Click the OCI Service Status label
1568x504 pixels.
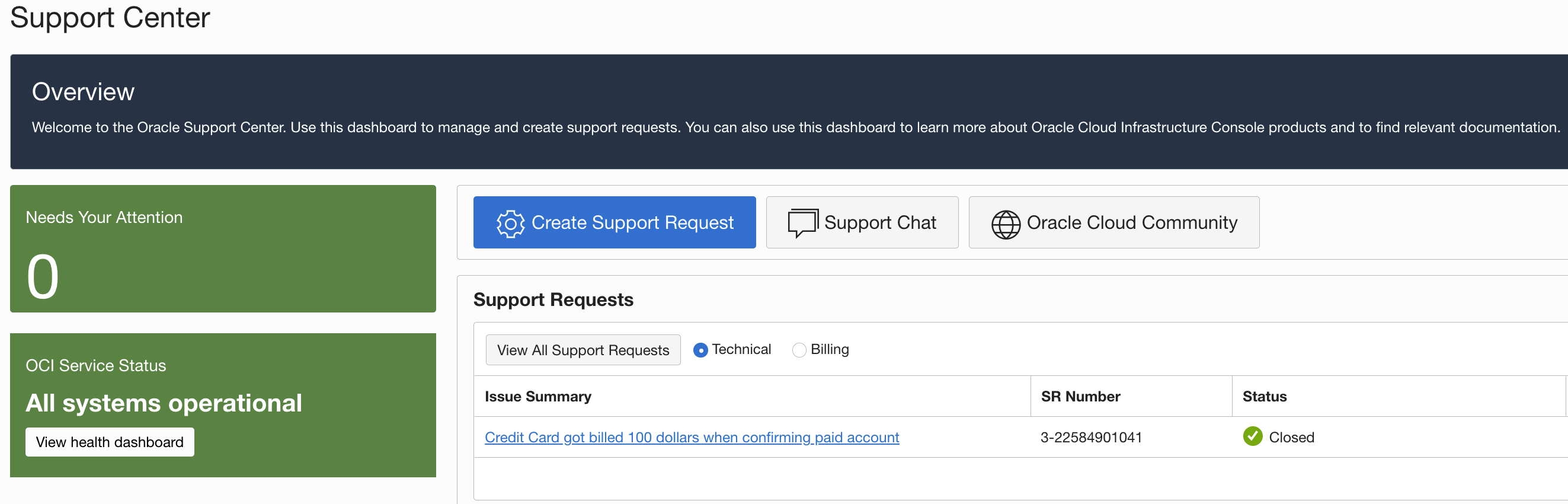tap(95, 365)
